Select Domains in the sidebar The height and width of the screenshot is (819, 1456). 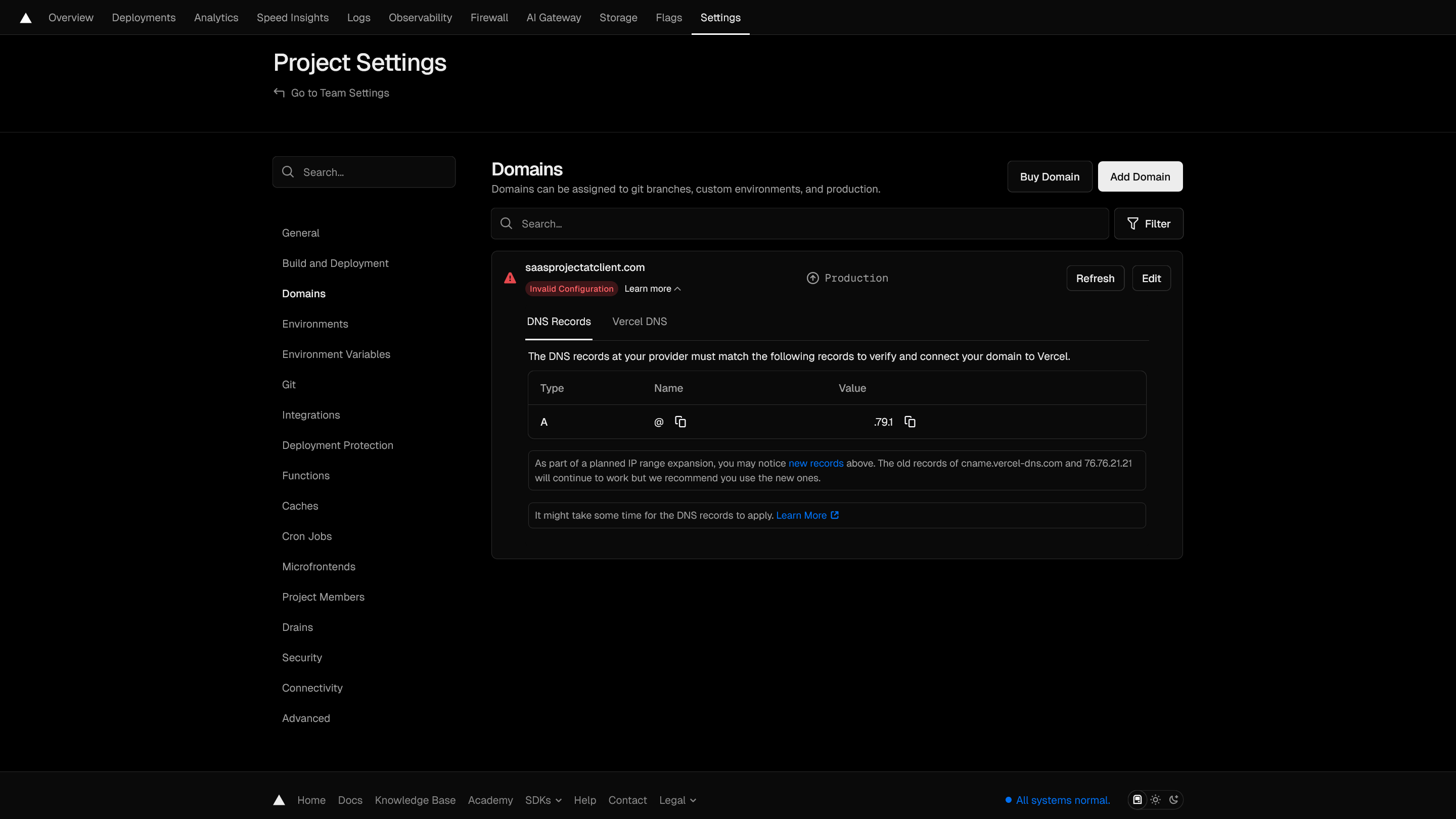[303, 294]
